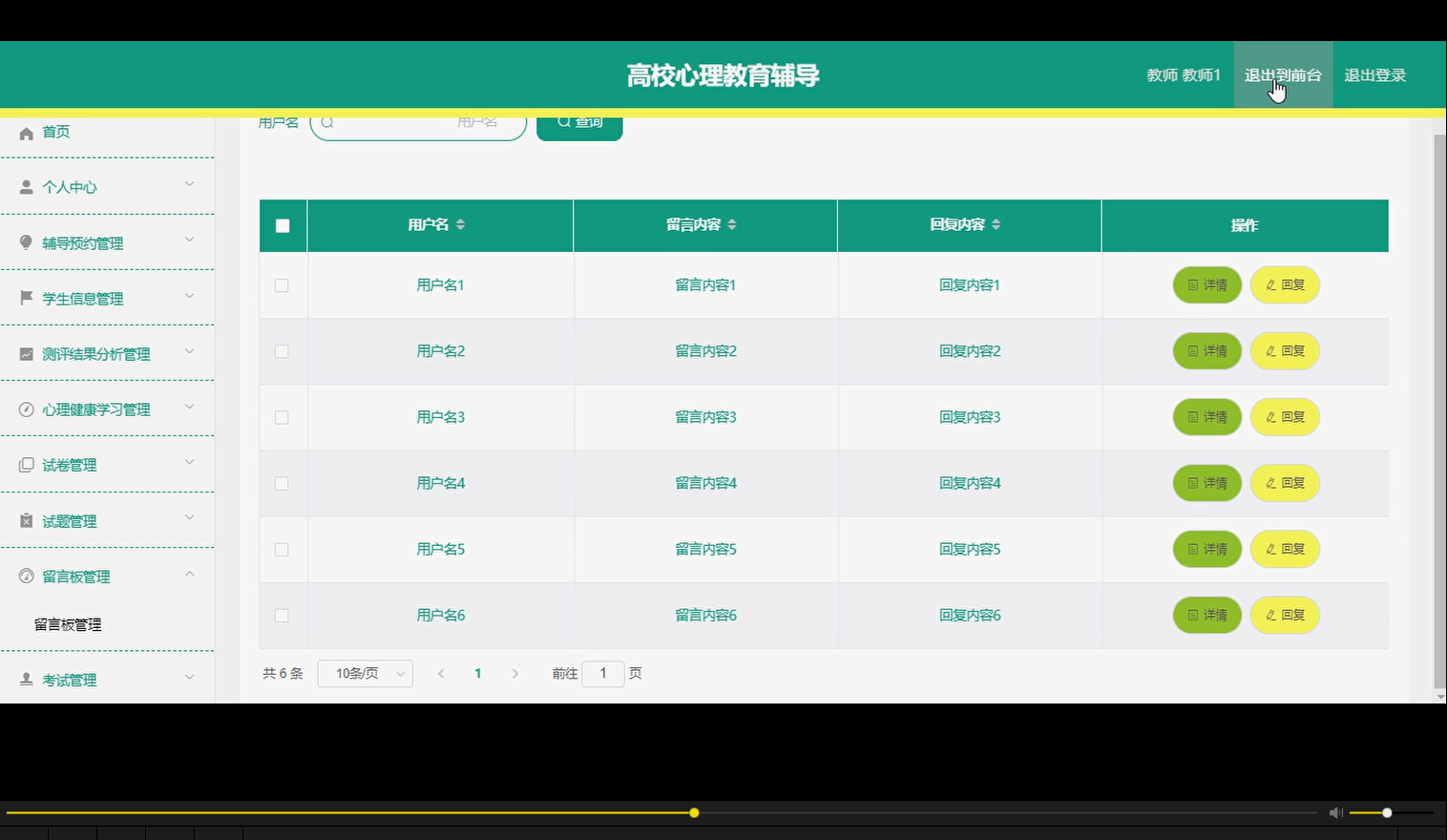Select page number 1 in pagination
The image size is (1447, 840).
[x=478, y=673]
